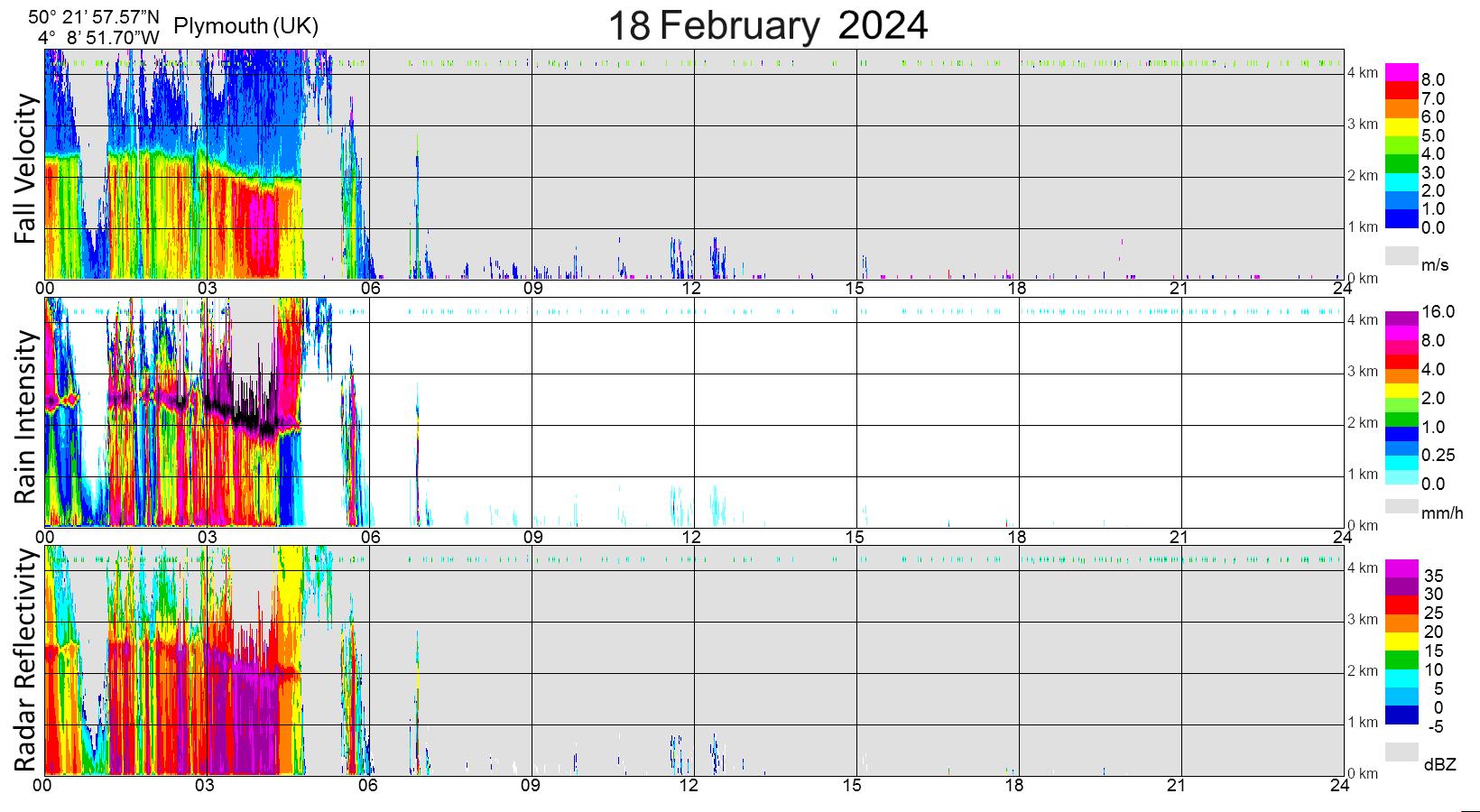This screenshot has height=812, width=1480.
Task: Click "4 km" height label on Fall Velocity panel
Action: tap(1363, 72)
